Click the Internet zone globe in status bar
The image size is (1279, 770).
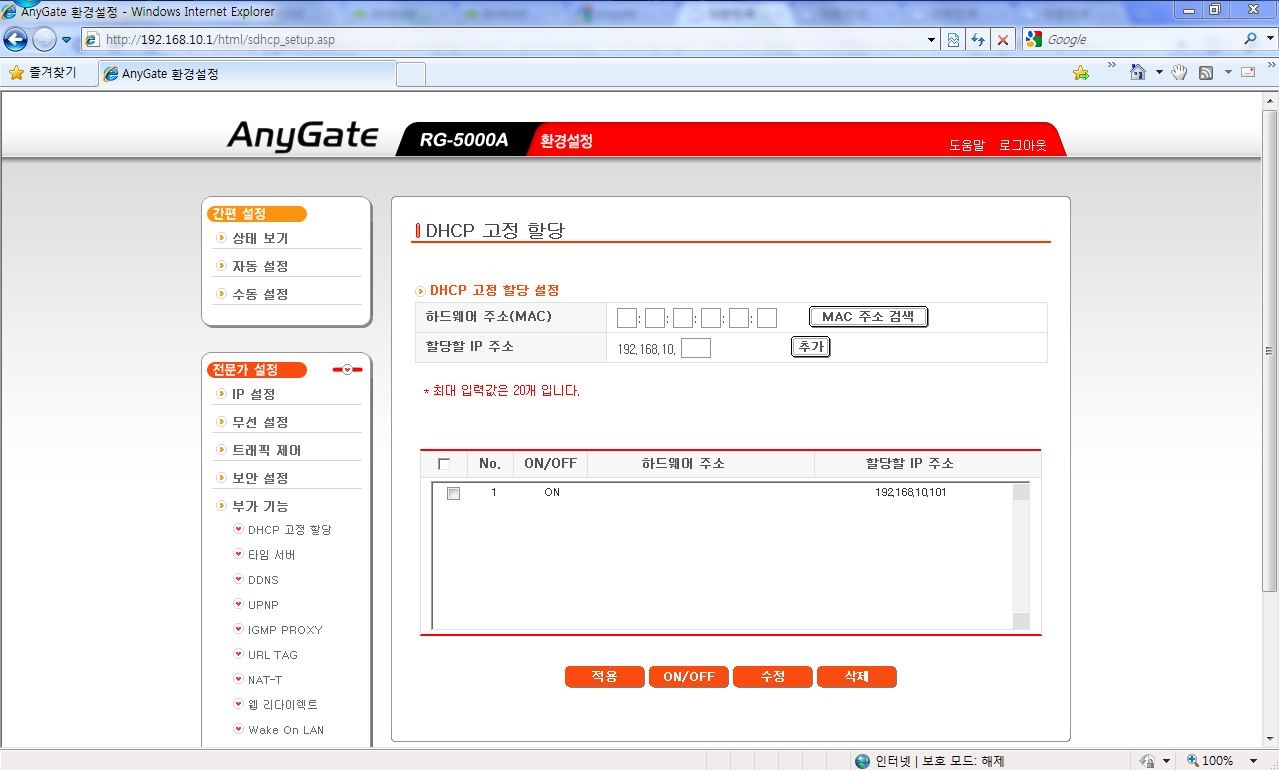point(862,761)
